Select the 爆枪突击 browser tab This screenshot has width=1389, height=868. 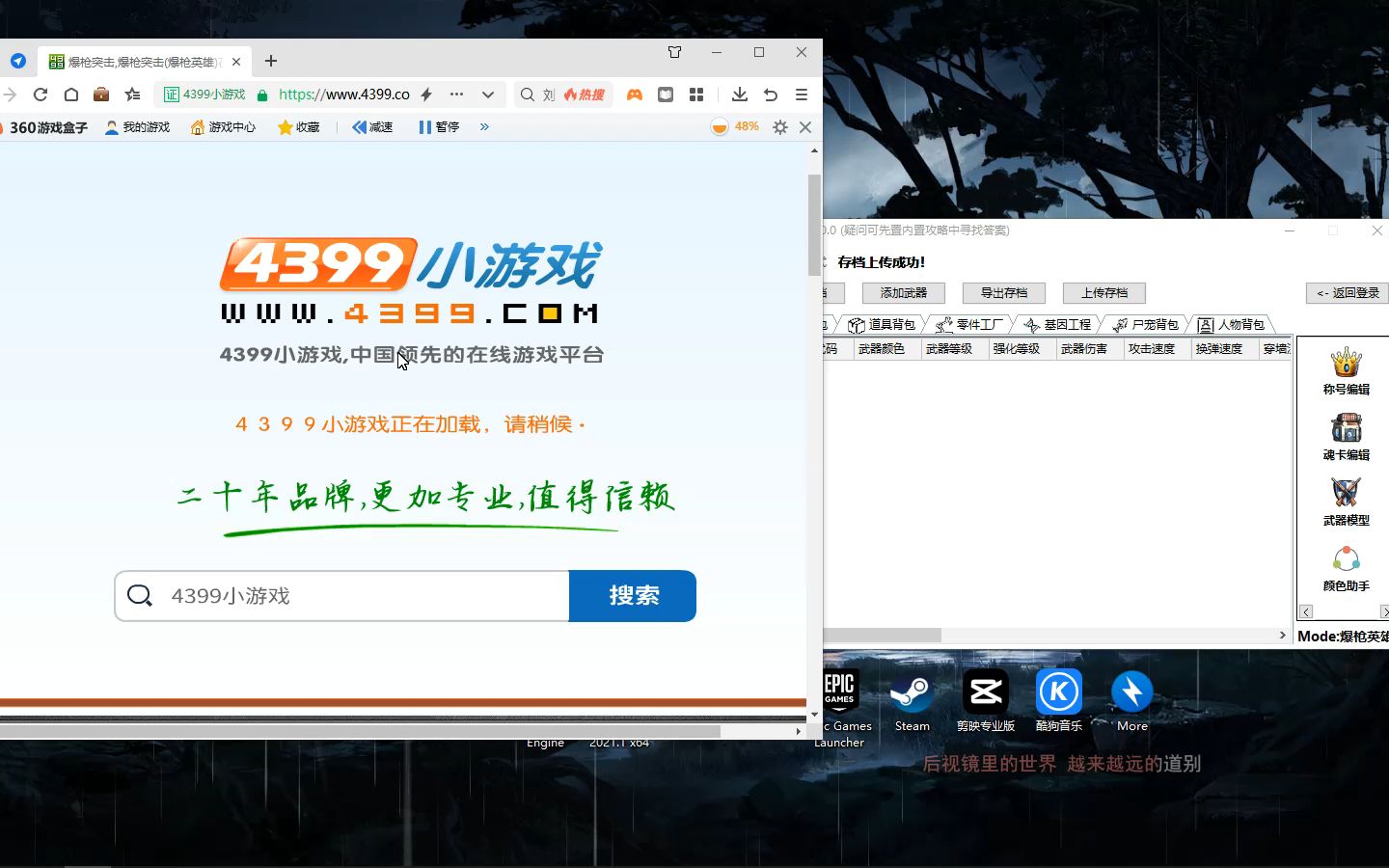(x=145, y=62)
